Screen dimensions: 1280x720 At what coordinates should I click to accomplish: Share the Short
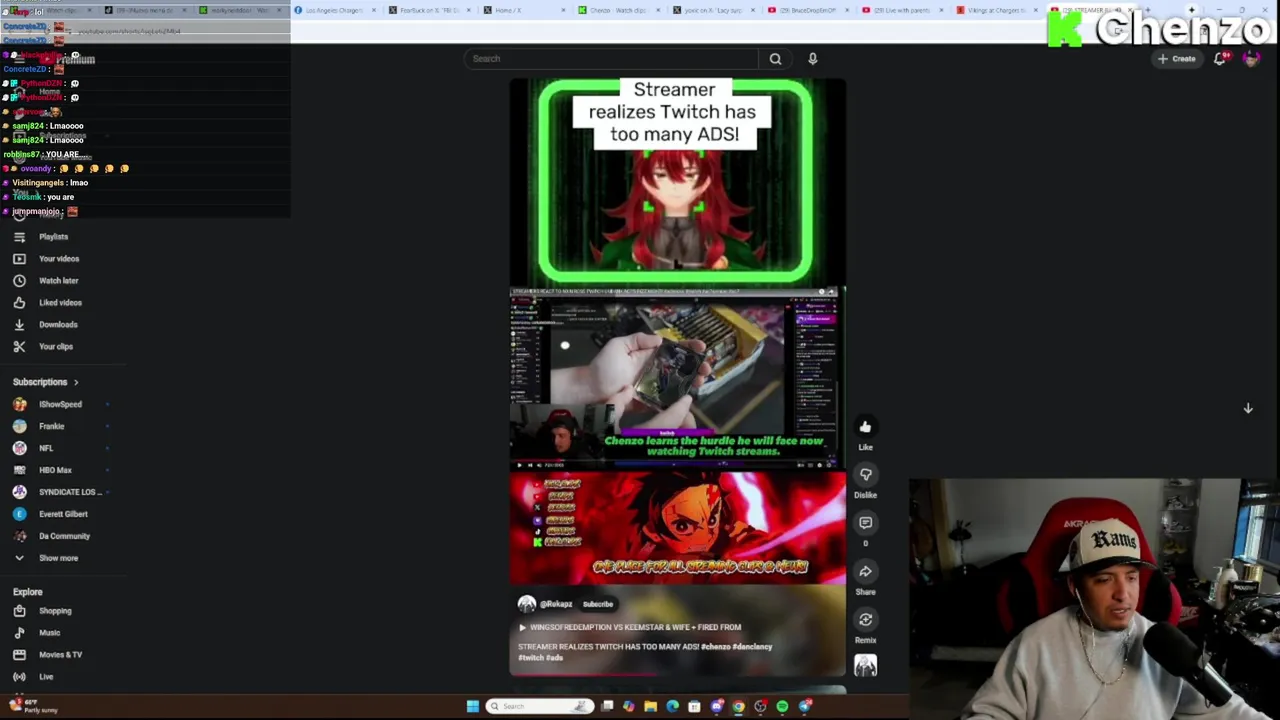865,571
